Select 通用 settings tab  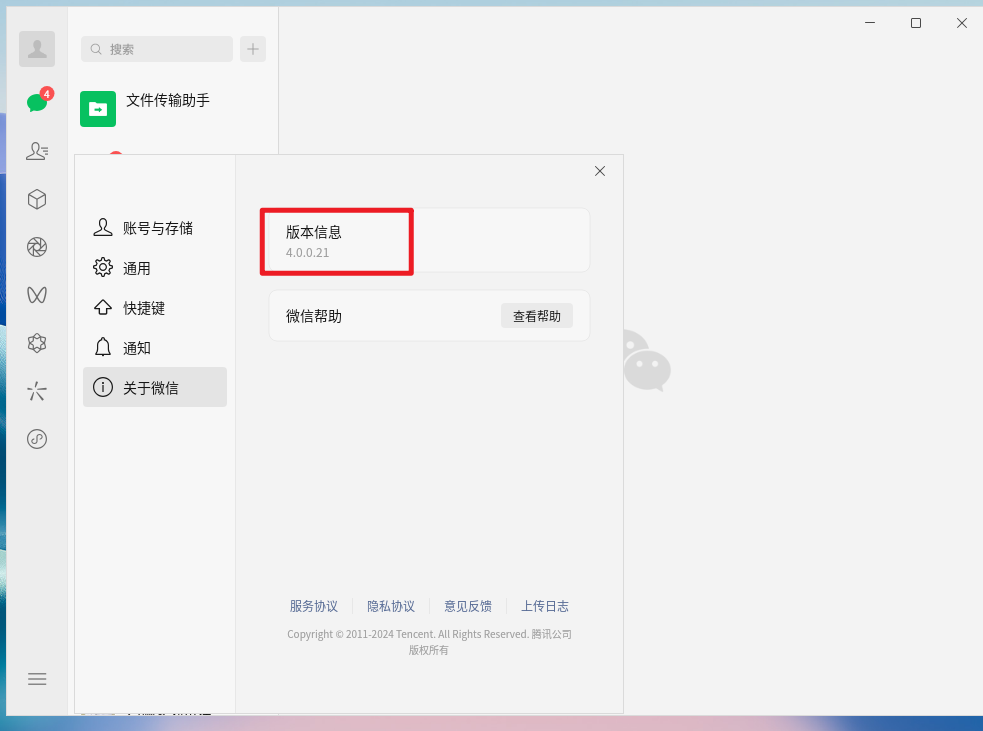(x=155, y=268)
